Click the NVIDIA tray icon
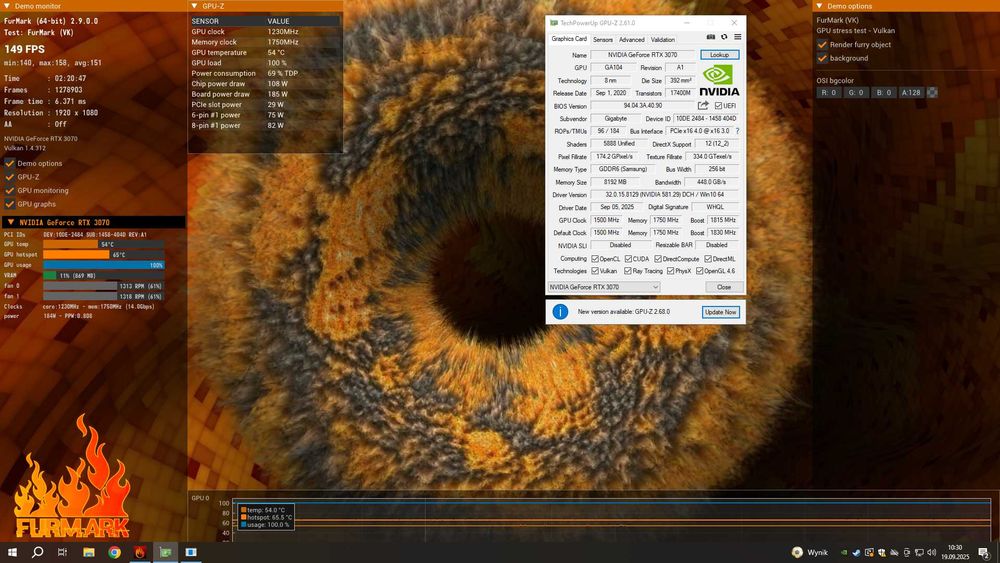 click(x=844, y=552)
